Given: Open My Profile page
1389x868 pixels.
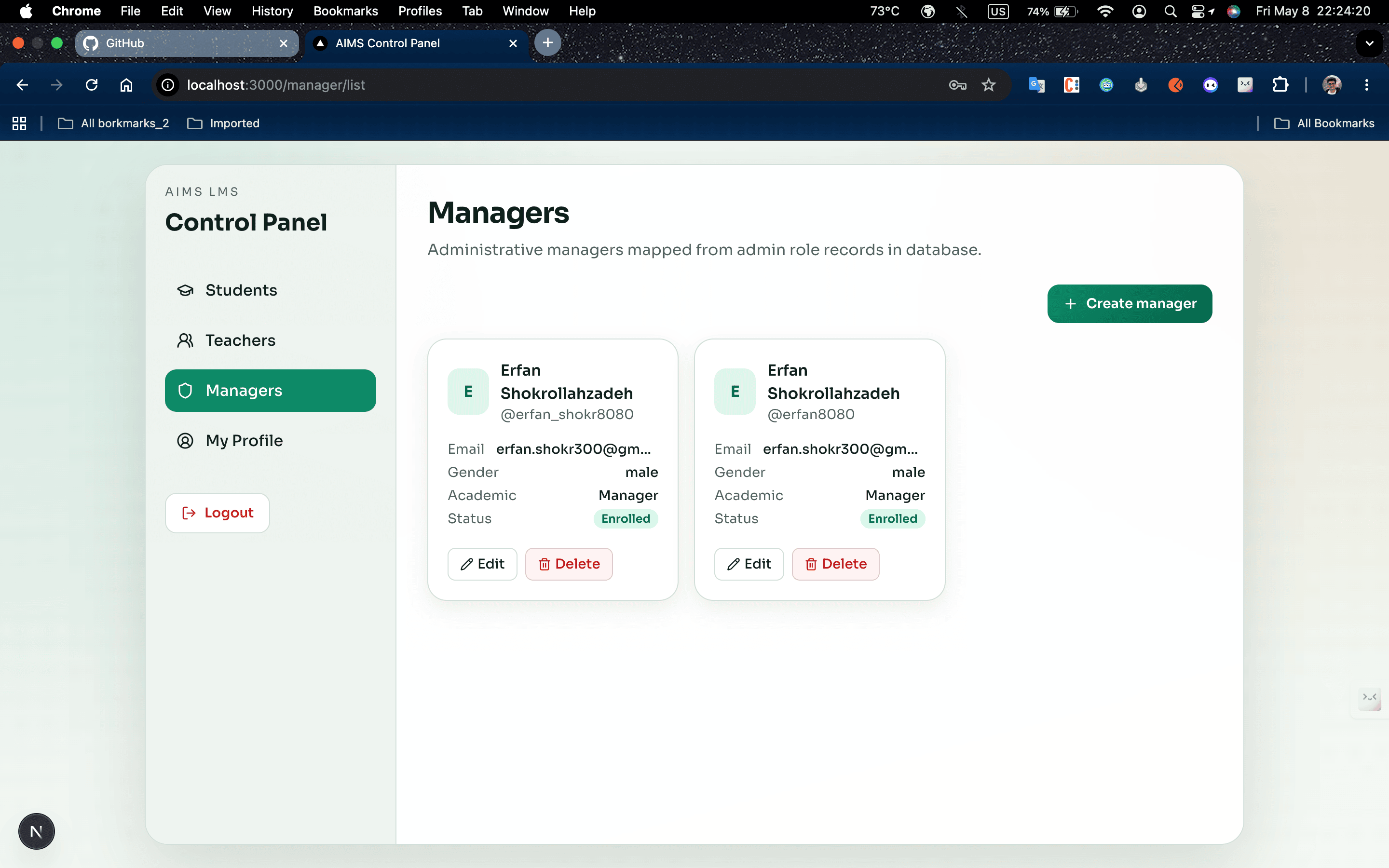Looking at the screenshot, I should point(270,440).
